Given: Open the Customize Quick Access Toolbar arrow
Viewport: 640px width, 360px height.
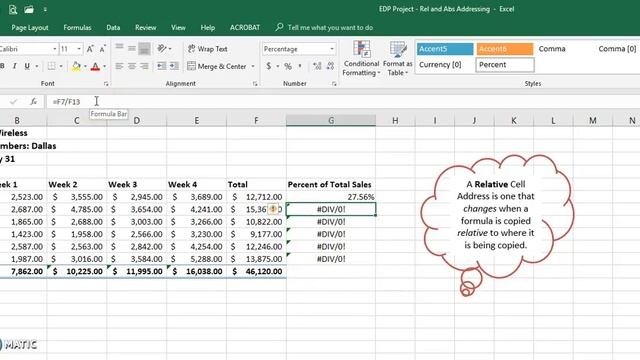Looking at the screenshot, I should pos(45,9).
